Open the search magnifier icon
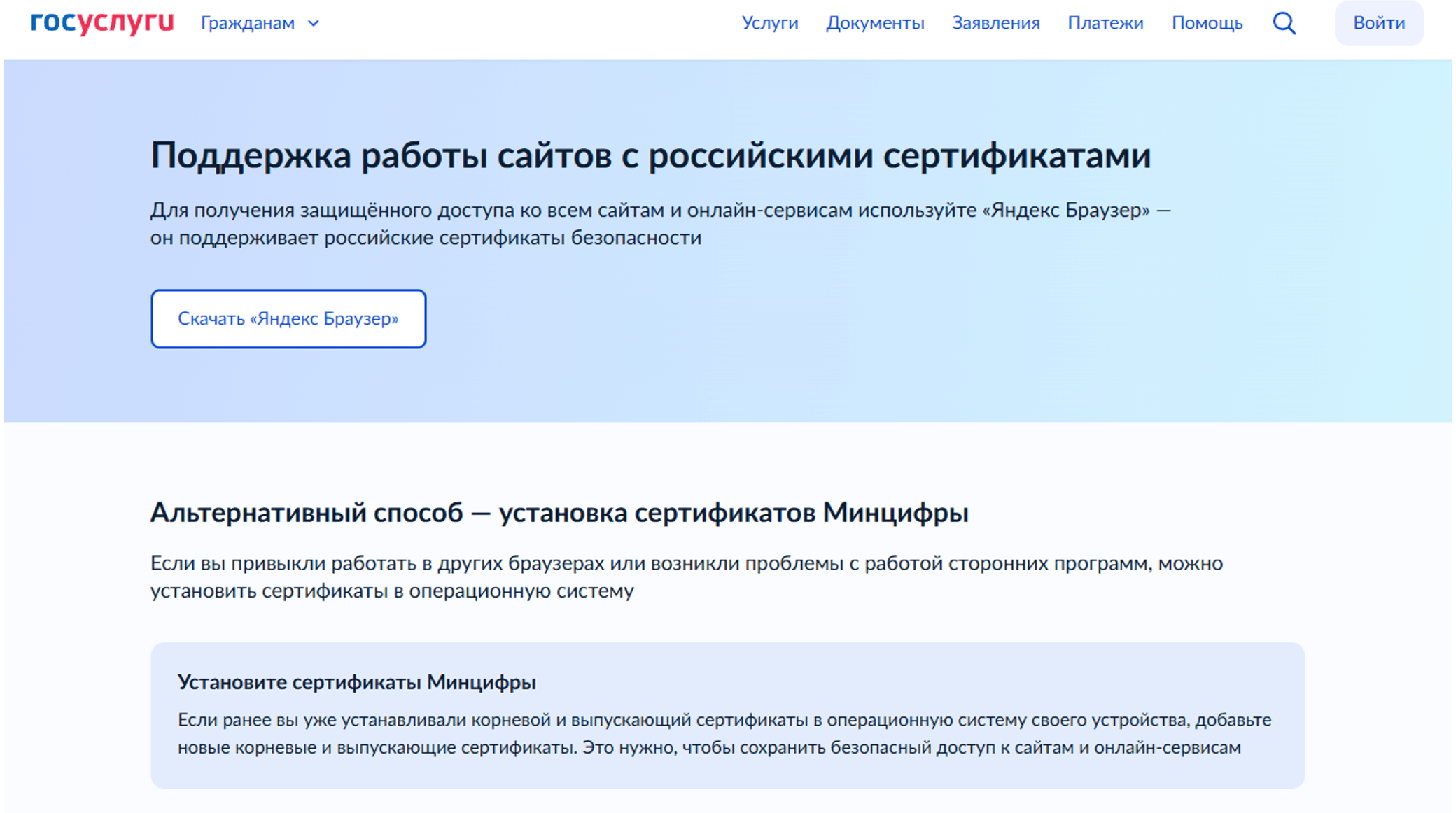1456x813 pixels. coord(1284,23)
